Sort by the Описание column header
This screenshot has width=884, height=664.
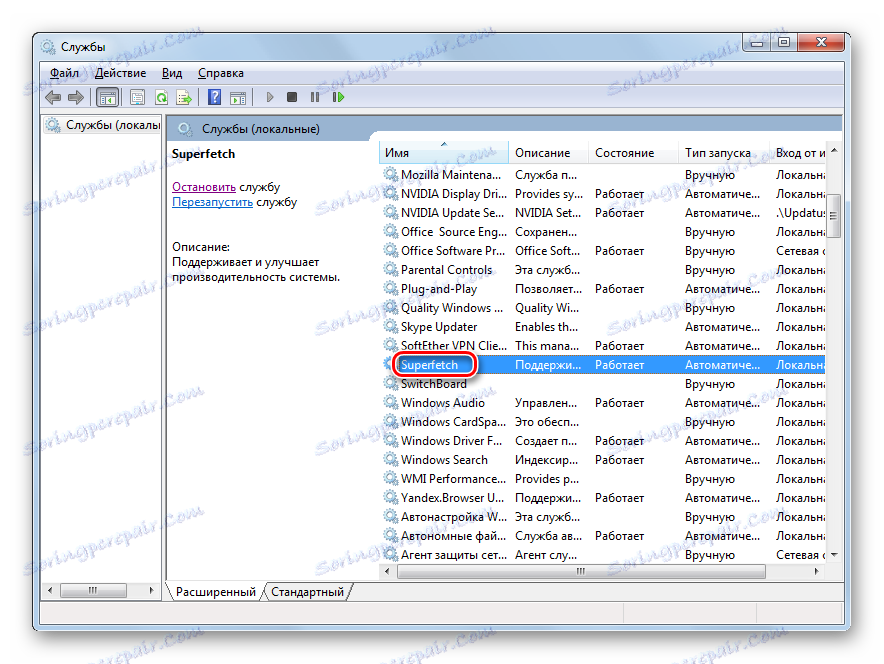(x=549, y=153)
